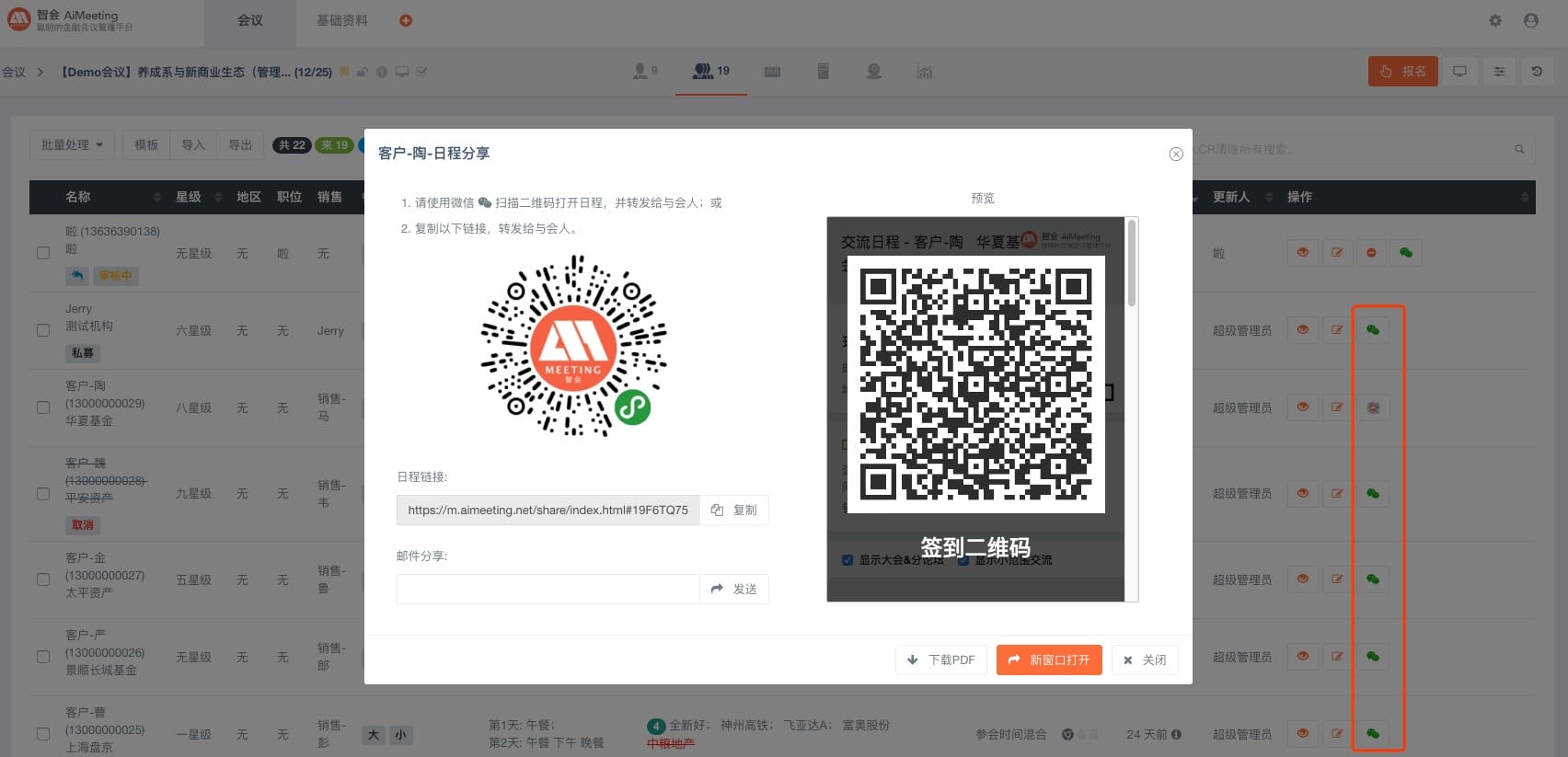1568x757 pixels.
Task: Open the 基础资料 top tab
Action: pos(342,20)
